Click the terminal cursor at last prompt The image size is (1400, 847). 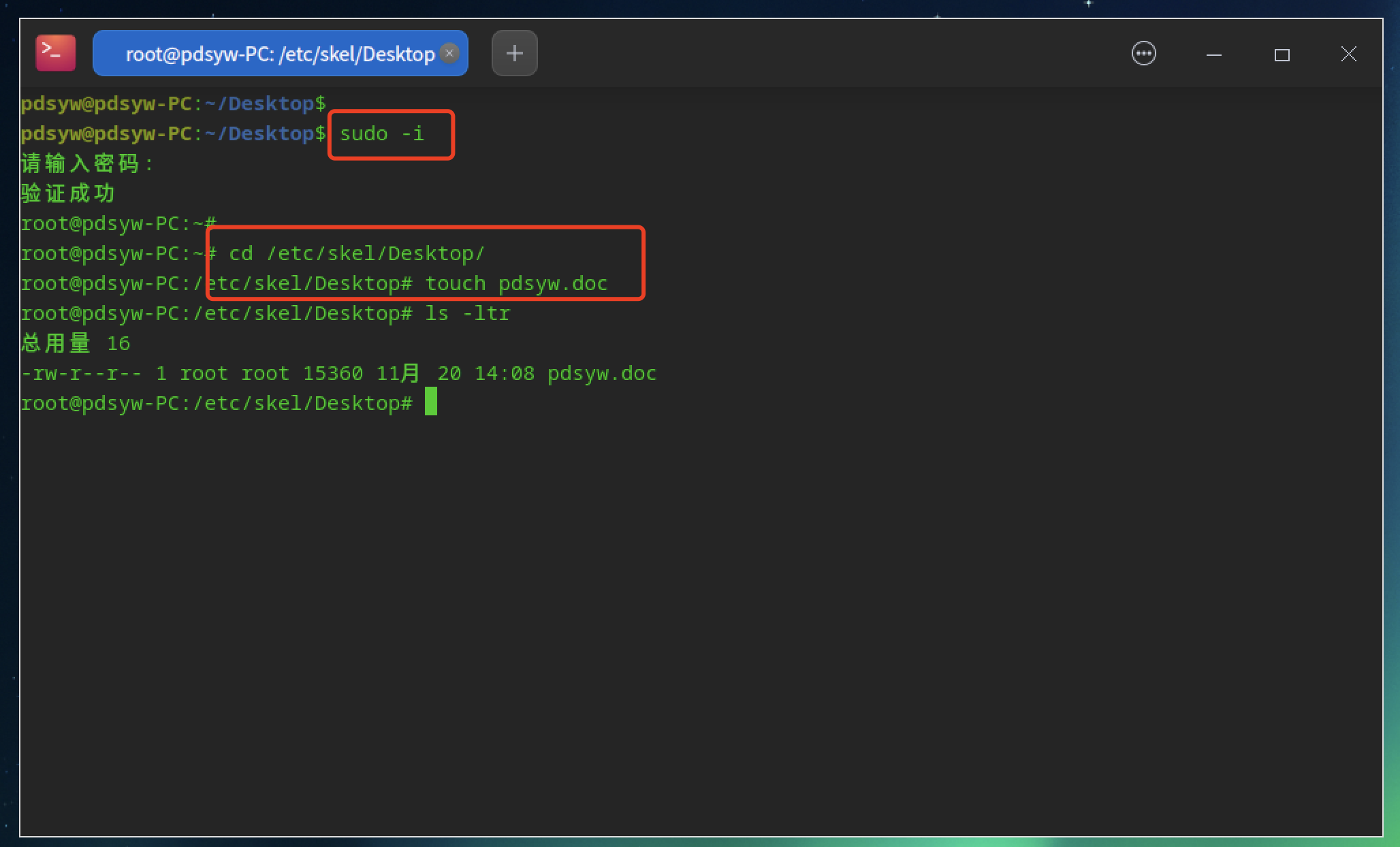(431, 402)
